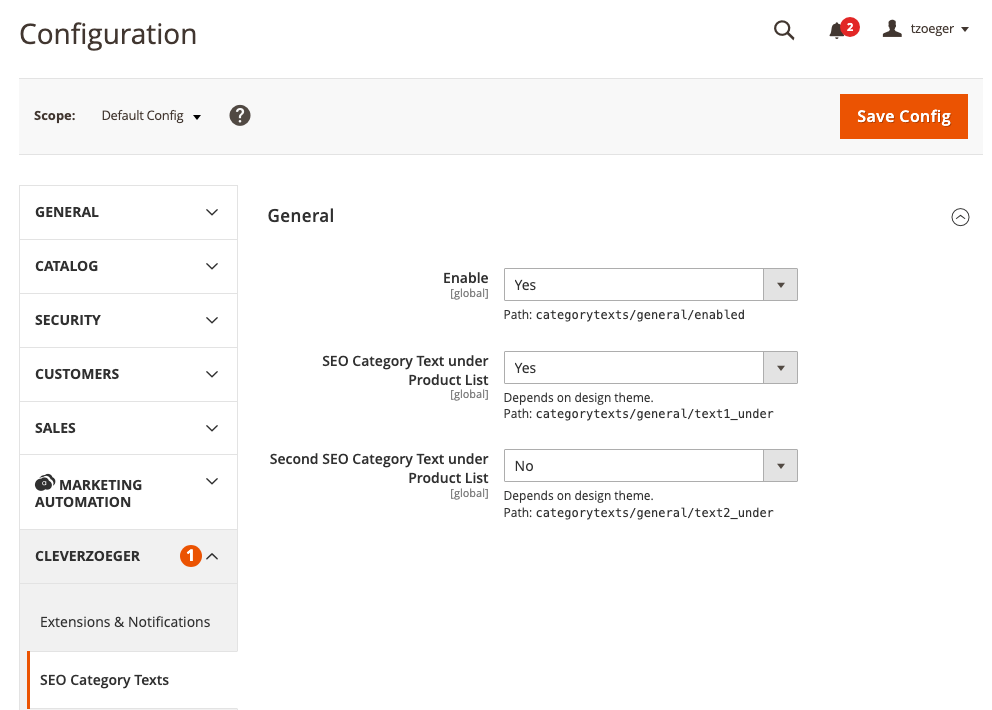Screen dimensions: 992x710
Task: Click the categorytexts/general/enabled path text
Action: pyautogui.click(x=640, y=315)
